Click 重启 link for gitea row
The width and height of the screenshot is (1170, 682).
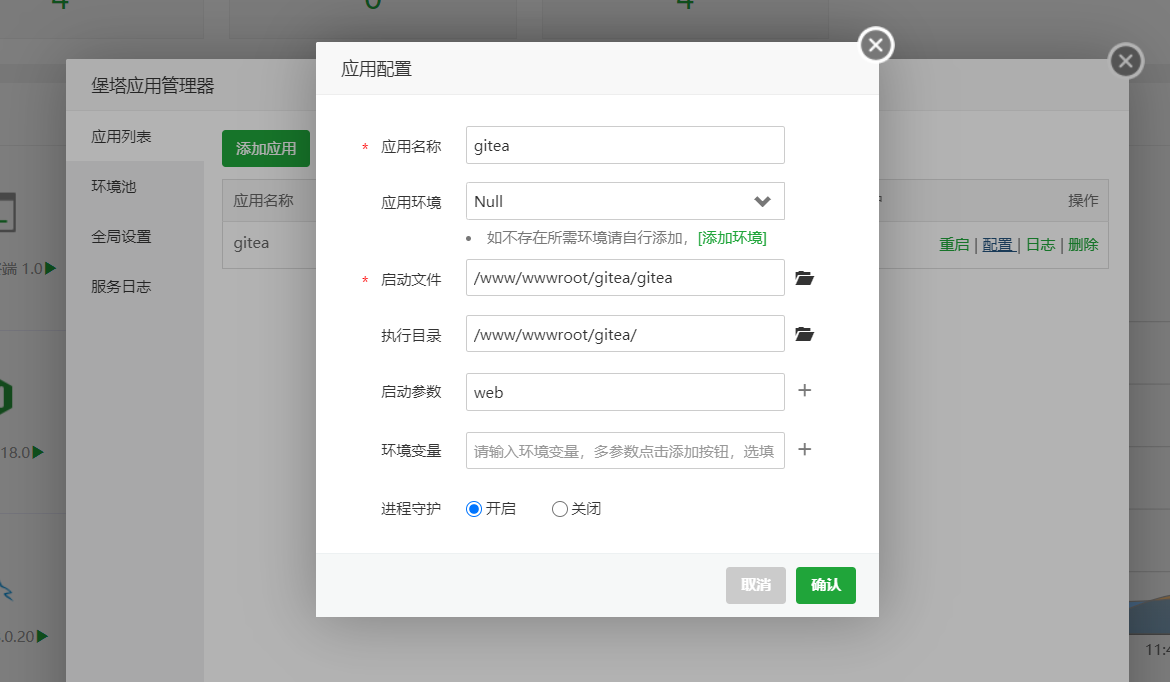coord(954,245)
